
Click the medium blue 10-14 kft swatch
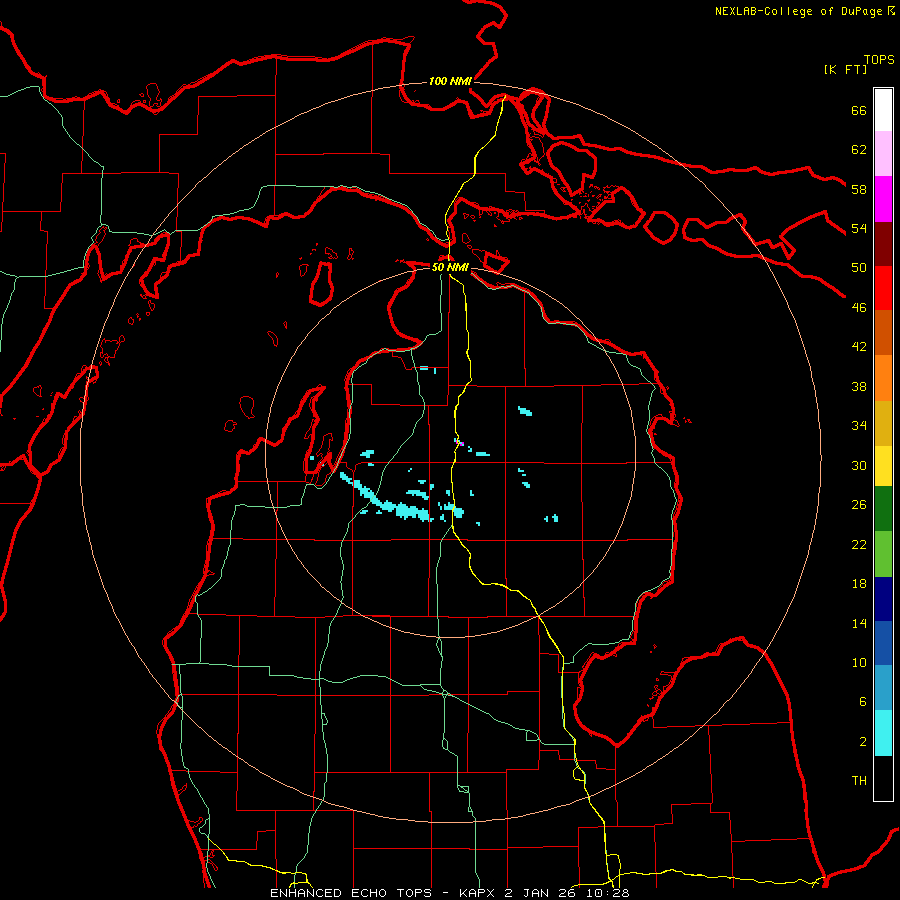pyautogui.click(x=883, y=643)
